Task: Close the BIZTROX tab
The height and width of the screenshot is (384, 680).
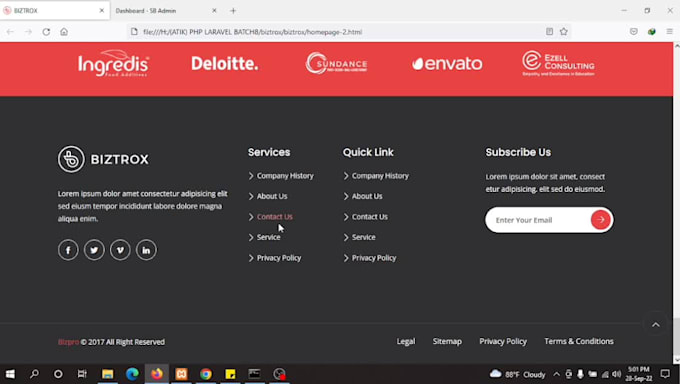Action: [102, 11]
